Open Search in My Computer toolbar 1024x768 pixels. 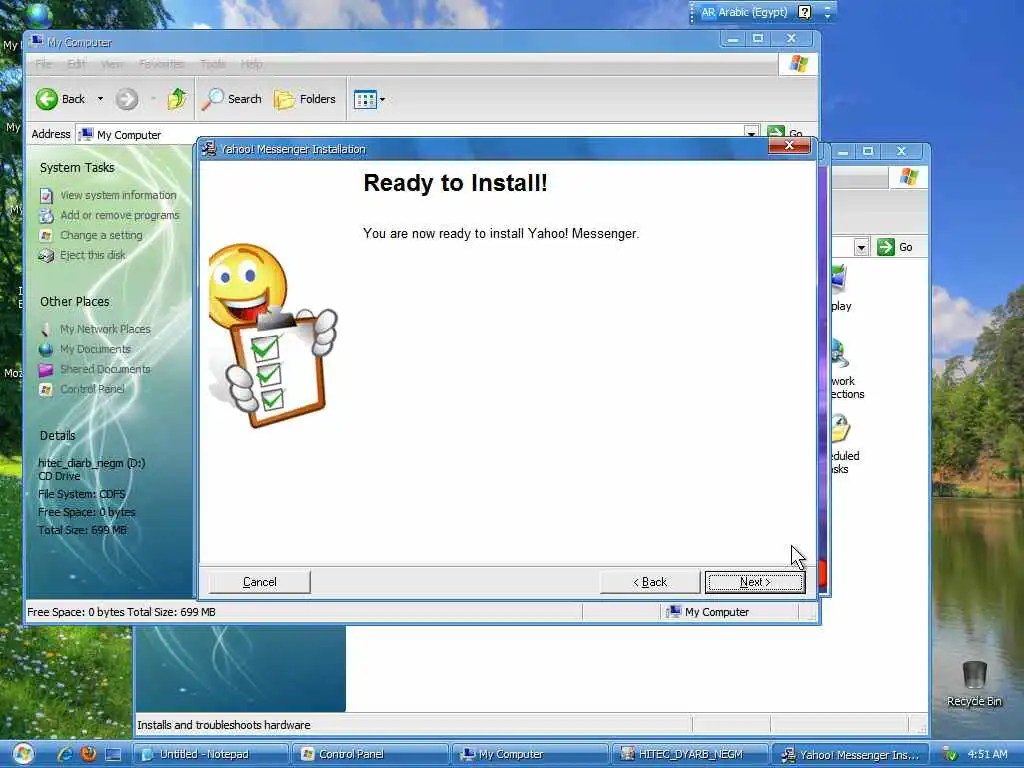232,99
